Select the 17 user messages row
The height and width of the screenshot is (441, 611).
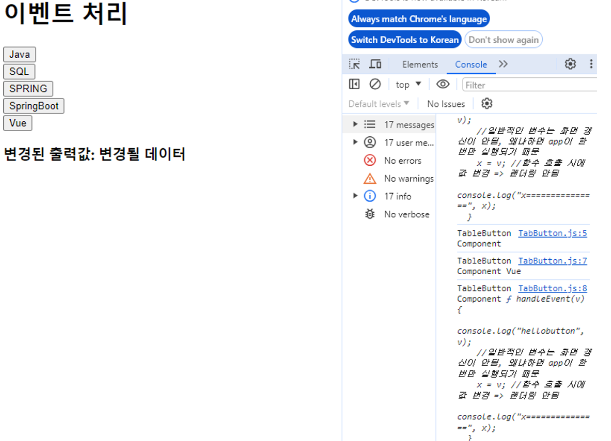pos(390,143)
